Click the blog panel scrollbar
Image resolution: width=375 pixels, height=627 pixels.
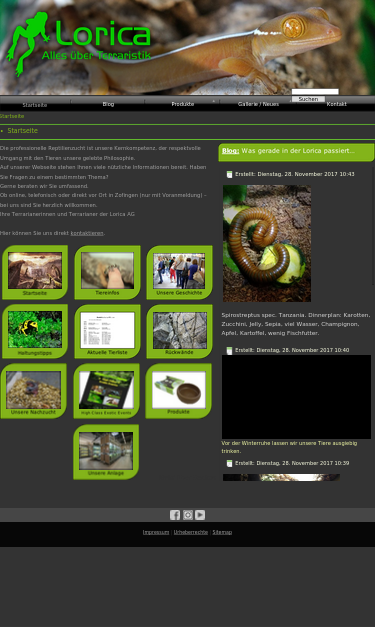coord(373,226)
